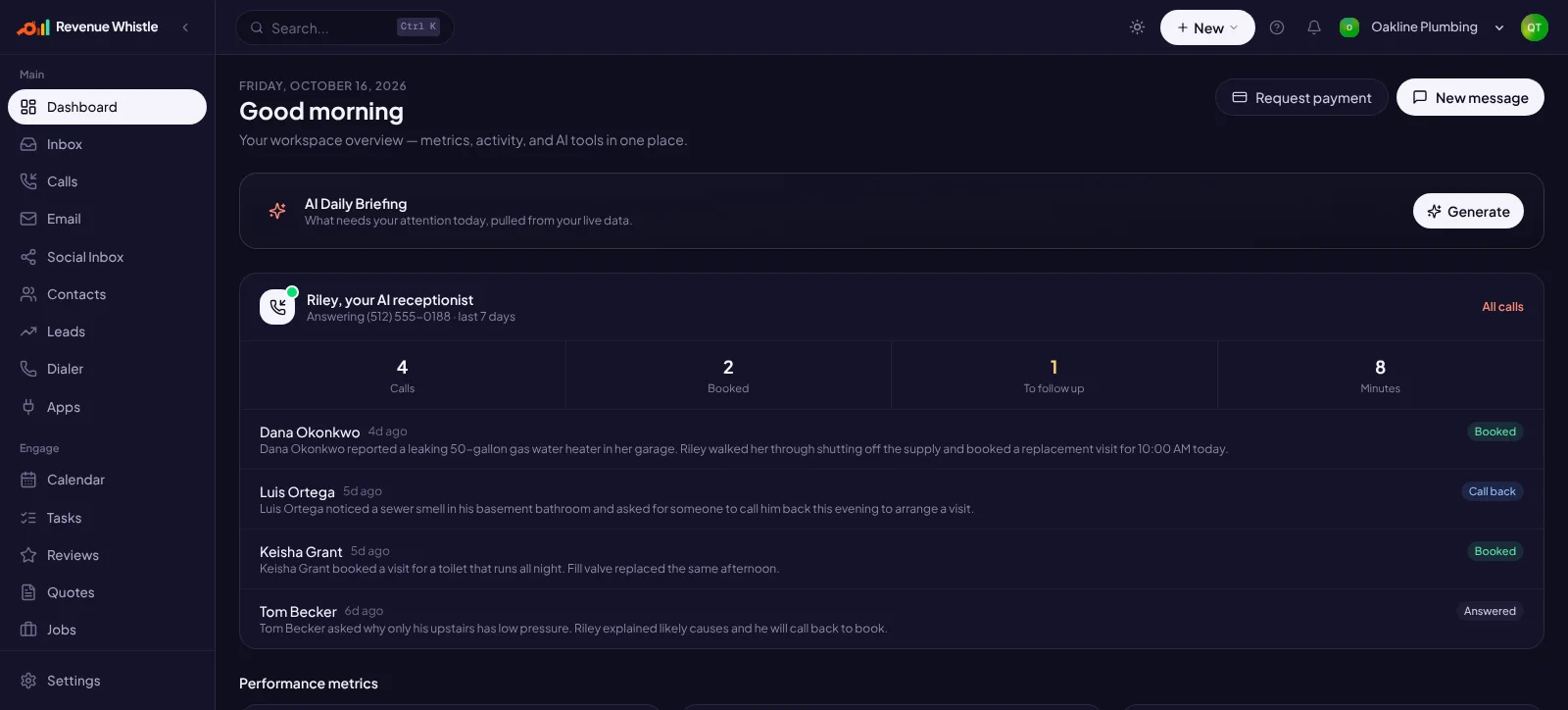Click the New message button
1568x710 pixels.
1470,97
